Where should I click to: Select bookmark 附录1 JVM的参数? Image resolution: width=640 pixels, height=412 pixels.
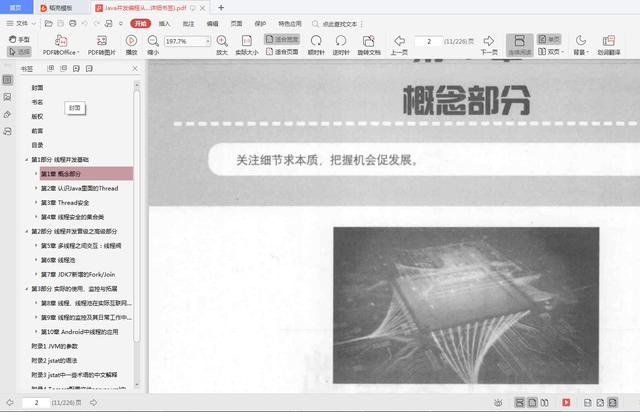54,346
